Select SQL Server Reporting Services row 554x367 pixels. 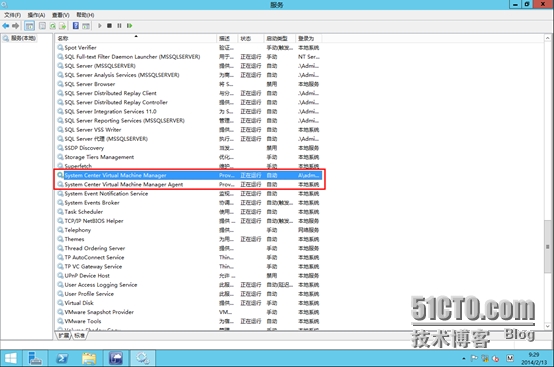pyautogui.click(x=189, y=121)
